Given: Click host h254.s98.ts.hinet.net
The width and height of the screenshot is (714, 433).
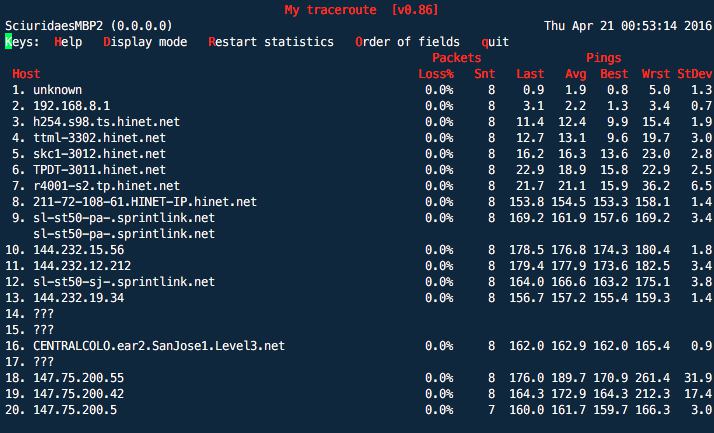Looking at the screenshot, I should [x=107, y=122].
